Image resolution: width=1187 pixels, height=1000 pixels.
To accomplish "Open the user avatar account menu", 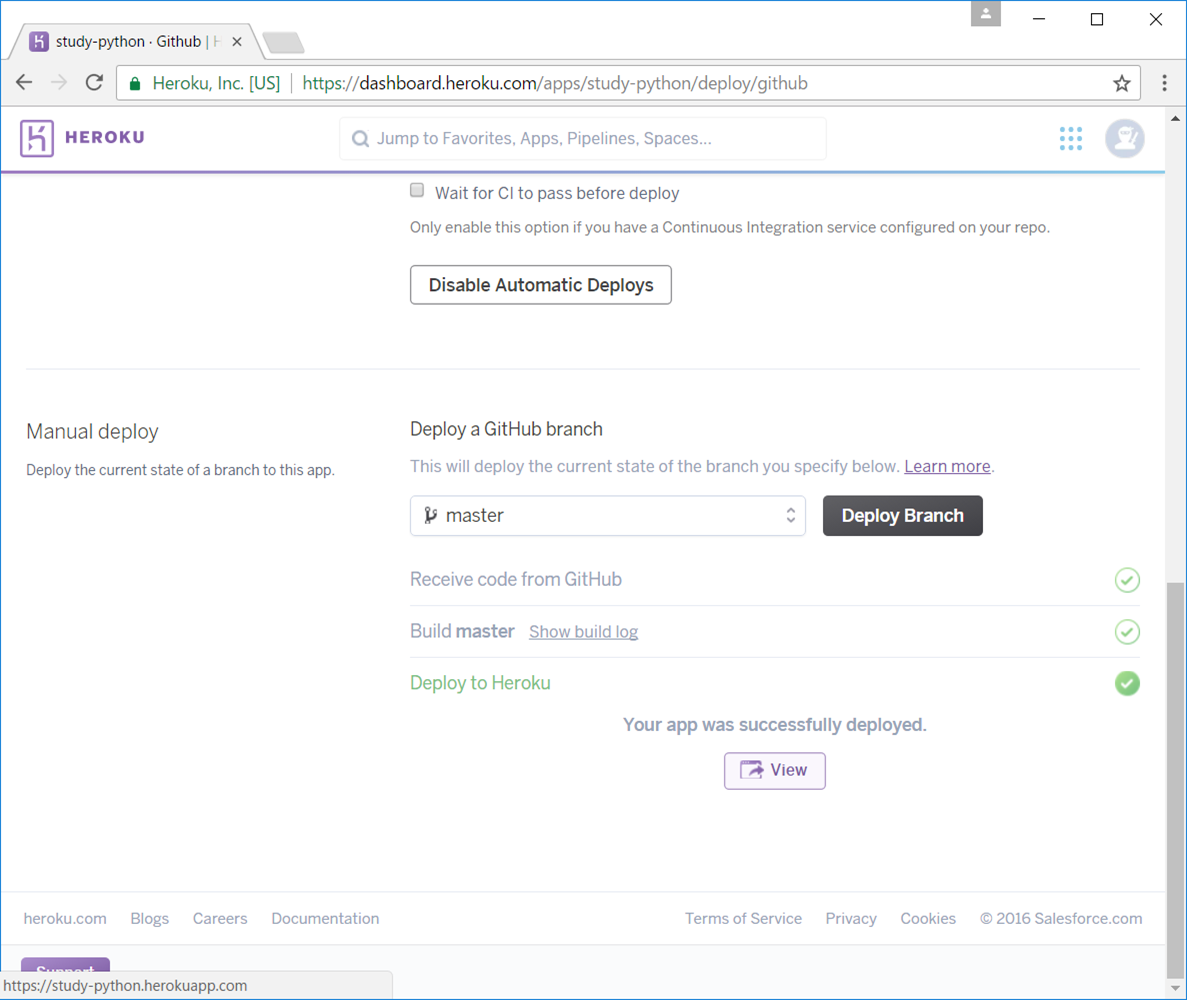I will (x=1124, y=138).
